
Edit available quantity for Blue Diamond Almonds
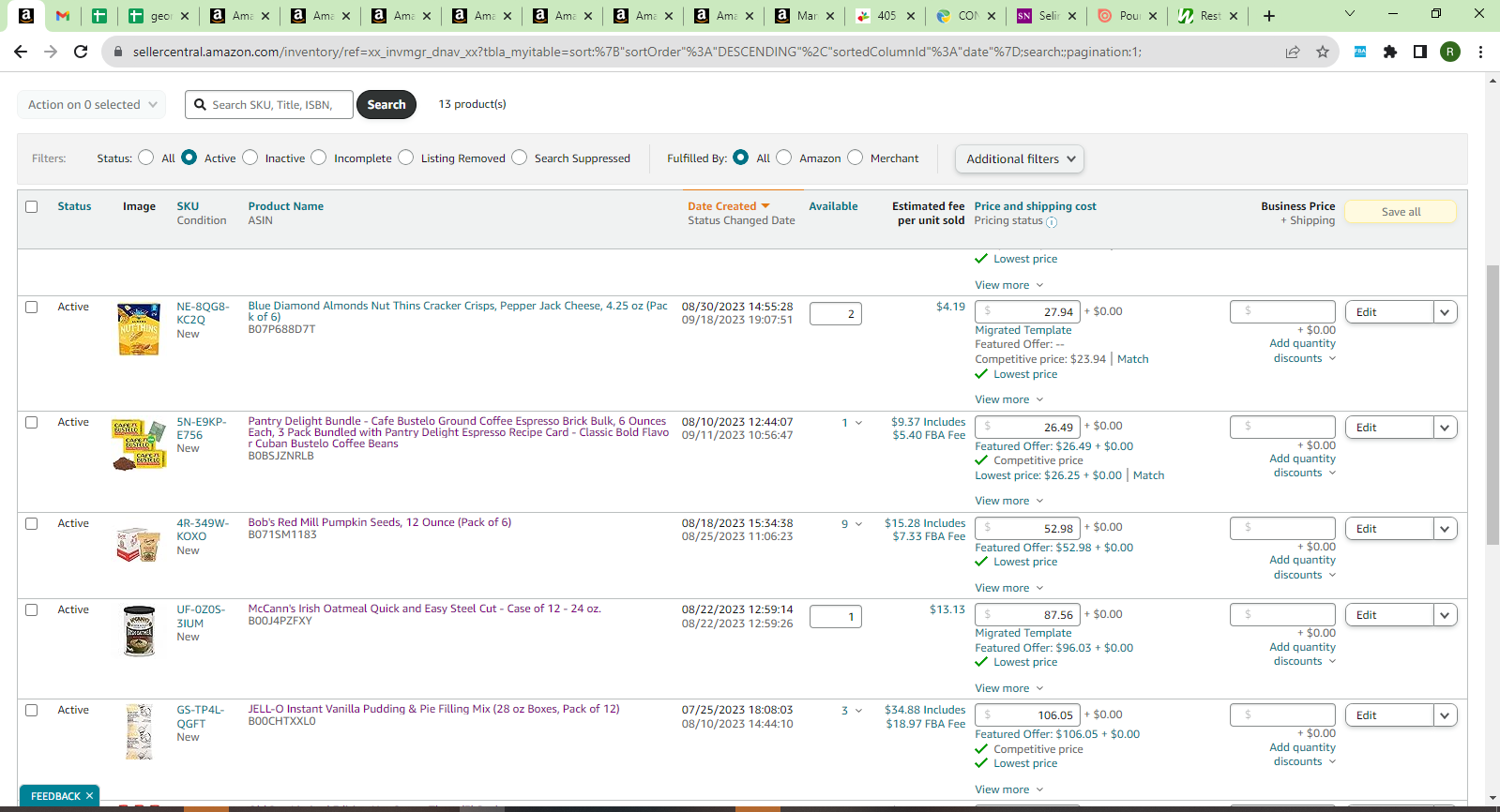(836, 314)
